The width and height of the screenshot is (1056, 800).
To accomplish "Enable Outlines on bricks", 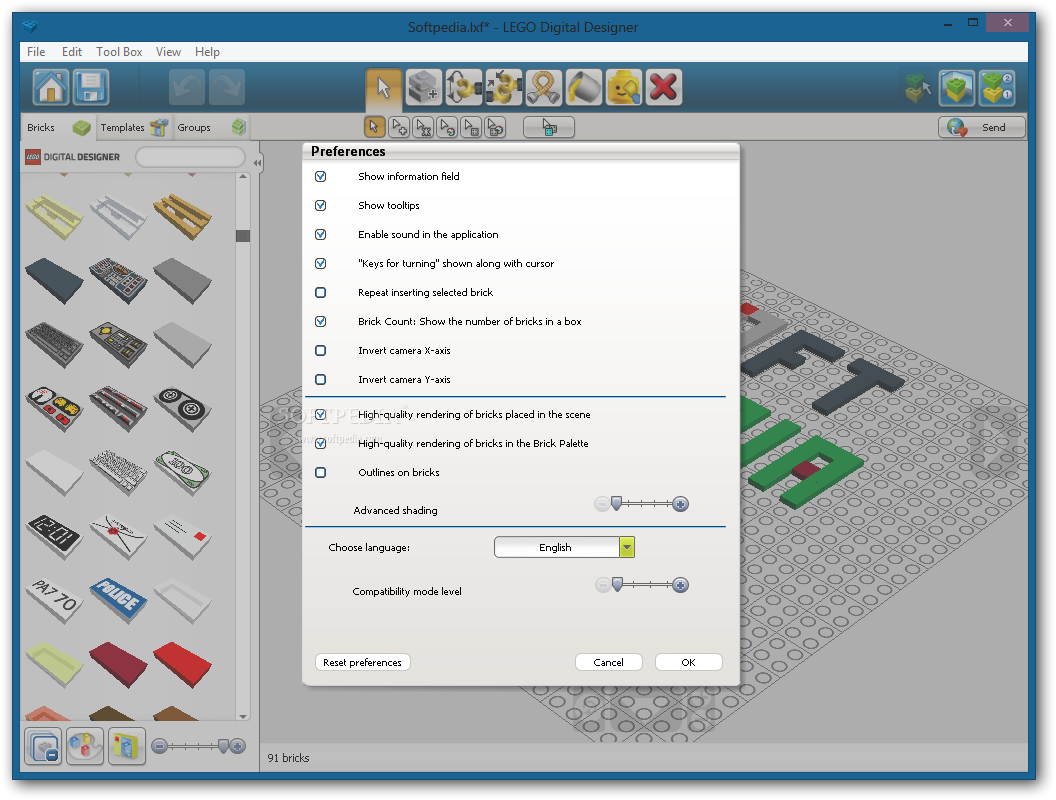I will click(x=321, y=472).
